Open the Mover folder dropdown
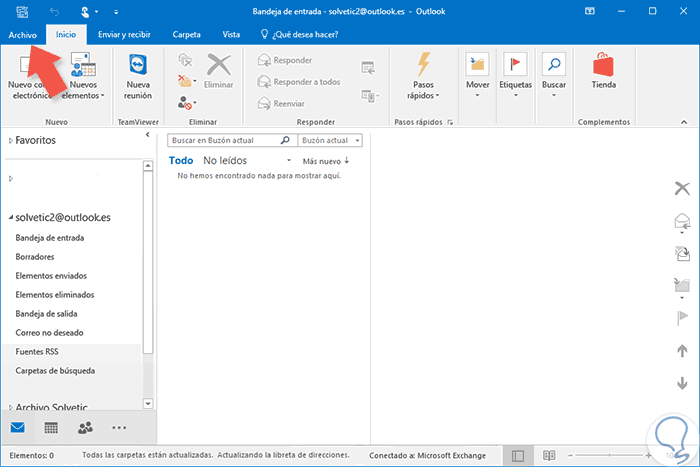 (477, 75)
